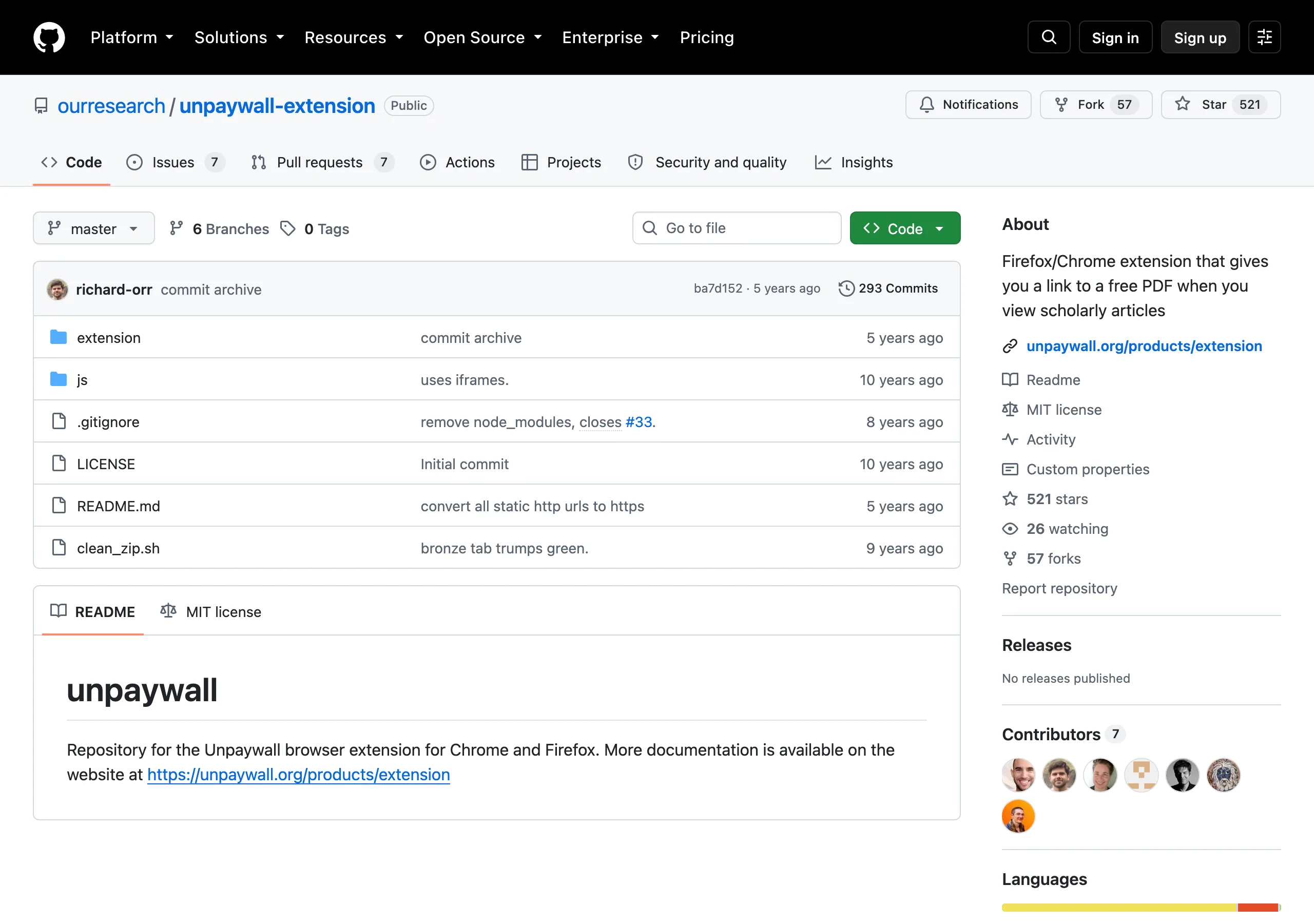Viewport: 1314px width, 924px height.
Task: Click Sign up
Action: click(1200, 37)
